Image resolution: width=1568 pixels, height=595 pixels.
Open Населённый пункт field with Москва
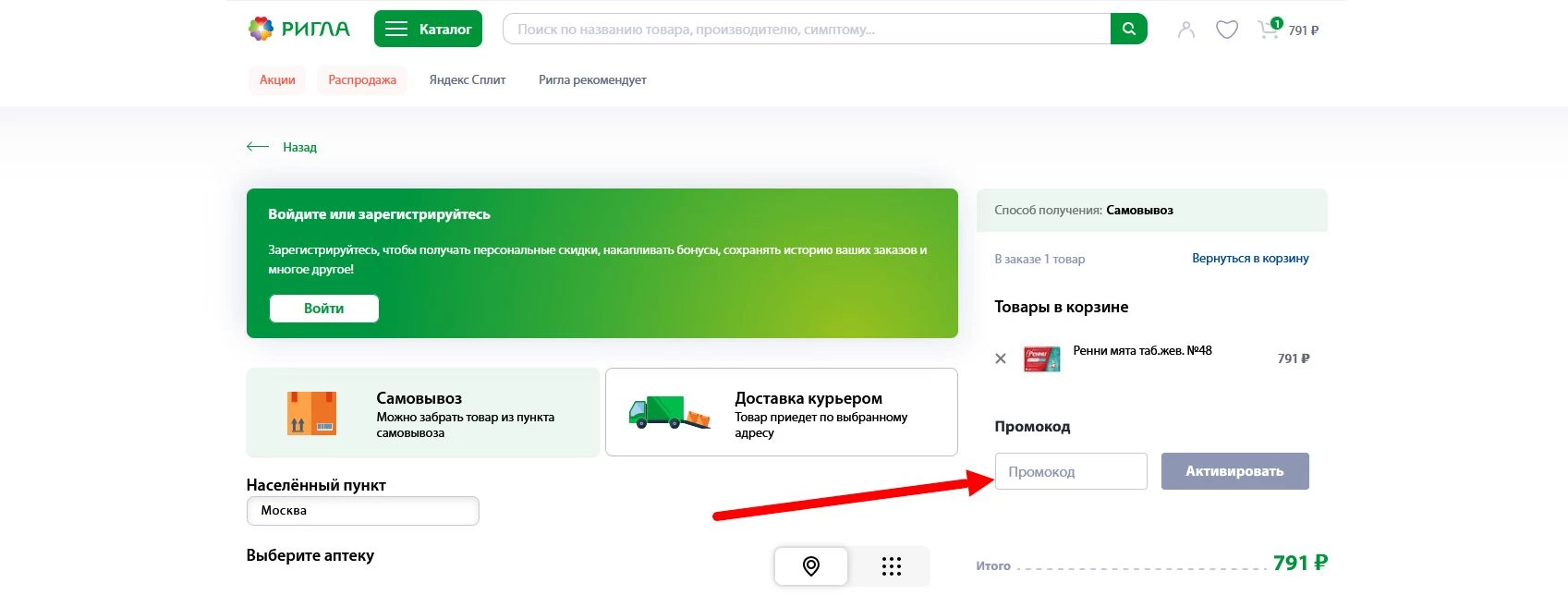pyautogui.click(x=362, y=511)
